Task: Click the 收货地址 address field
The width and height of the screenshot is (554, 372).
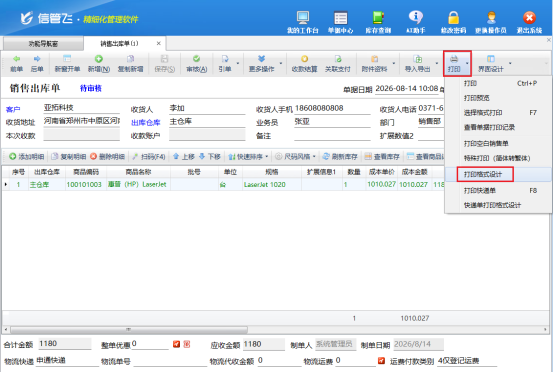Action: click(82, 121)
